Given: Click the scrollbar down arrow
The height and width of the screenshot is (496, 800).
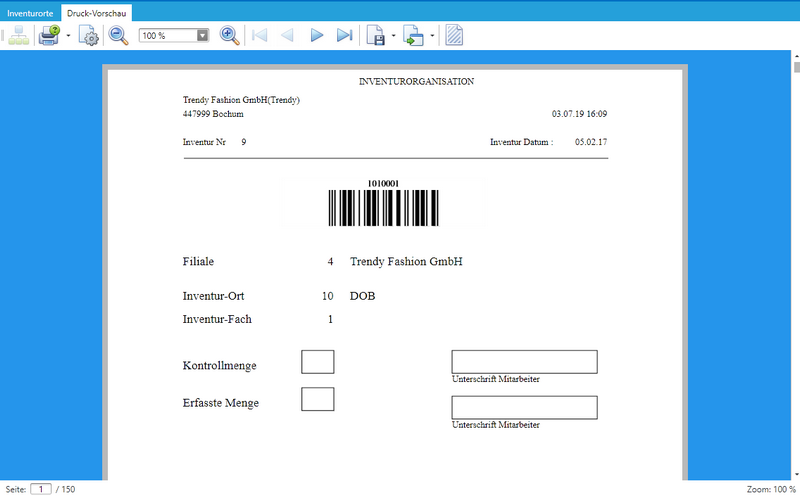Looking at the screenshot, I should click(x=796, y=475).
